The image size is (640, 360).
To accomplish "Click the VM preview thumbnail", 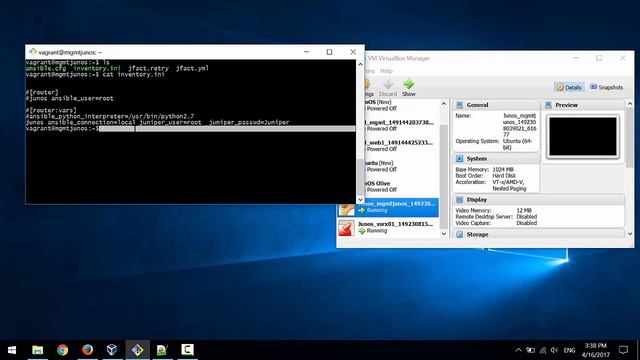I will [583, 136].
